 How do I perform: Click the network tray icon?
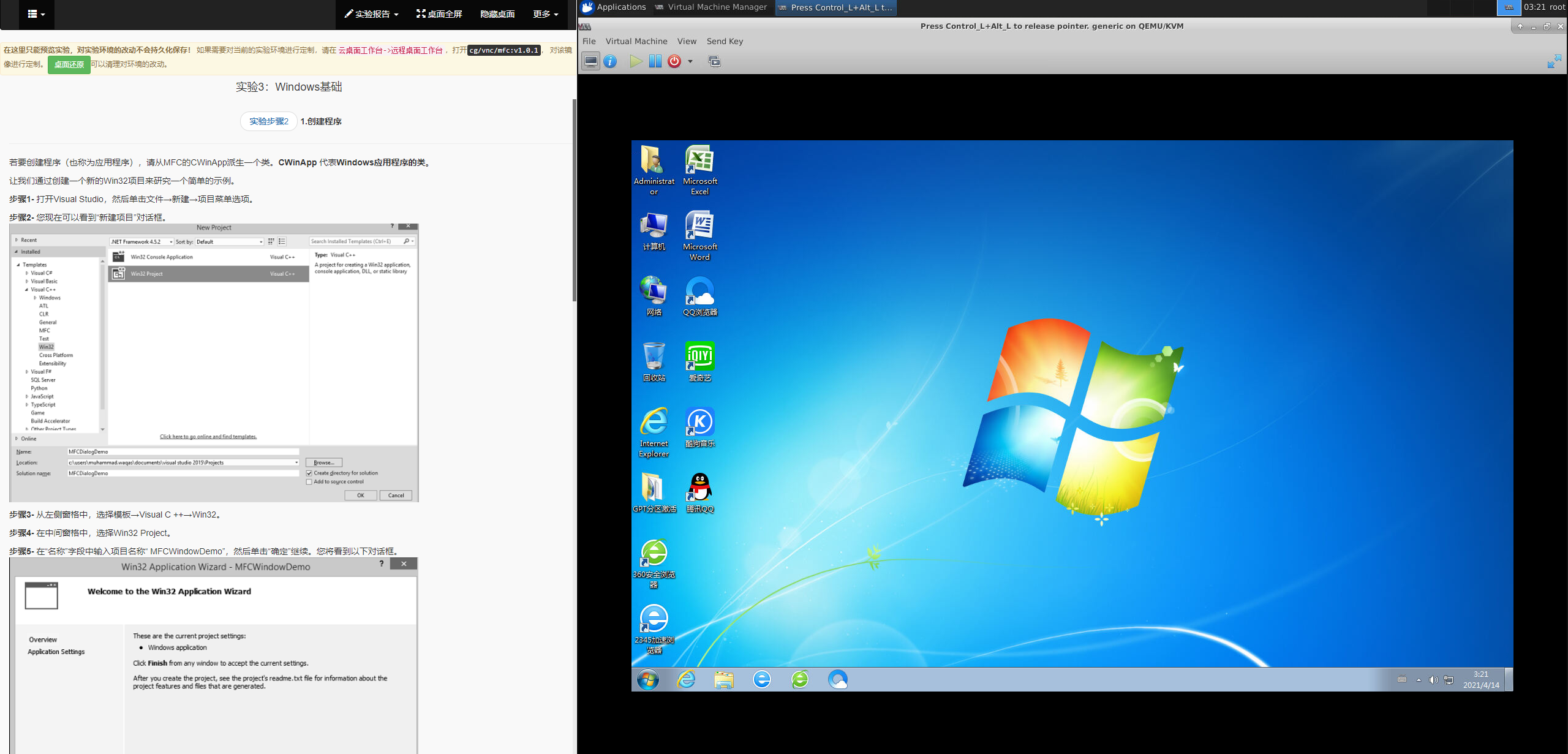(x=1449, y=680)
